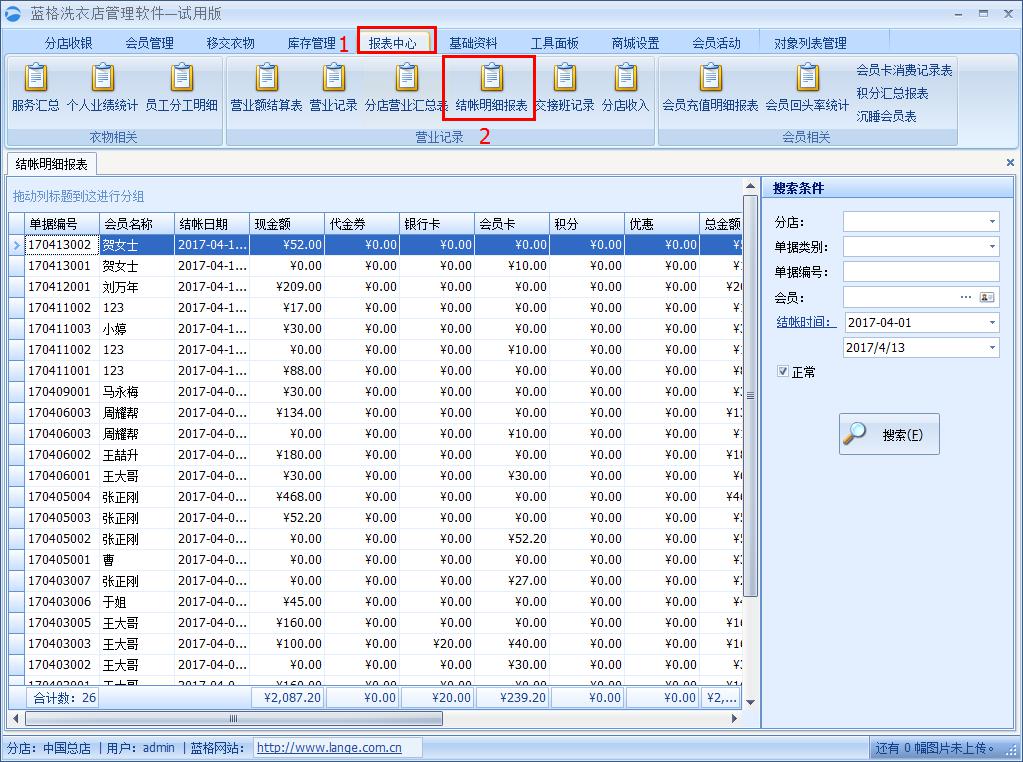Open the 分店收入 report
Image resolution: width=1023 pixels, height=762 pixels.
625,89
